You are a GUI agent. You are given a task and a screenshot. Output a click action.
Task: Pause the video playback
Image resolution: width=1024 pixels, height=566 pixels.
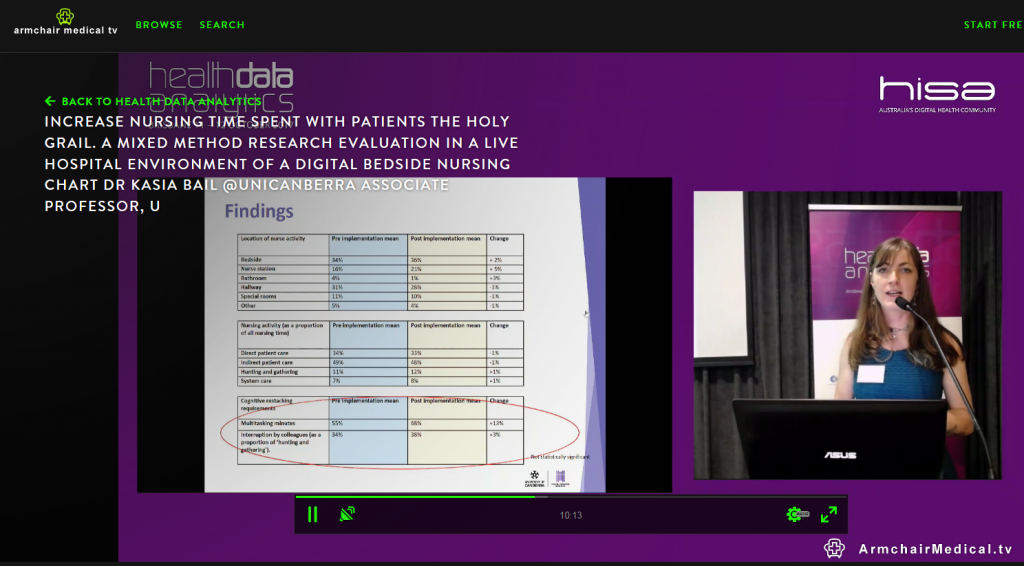click(312, 514)
